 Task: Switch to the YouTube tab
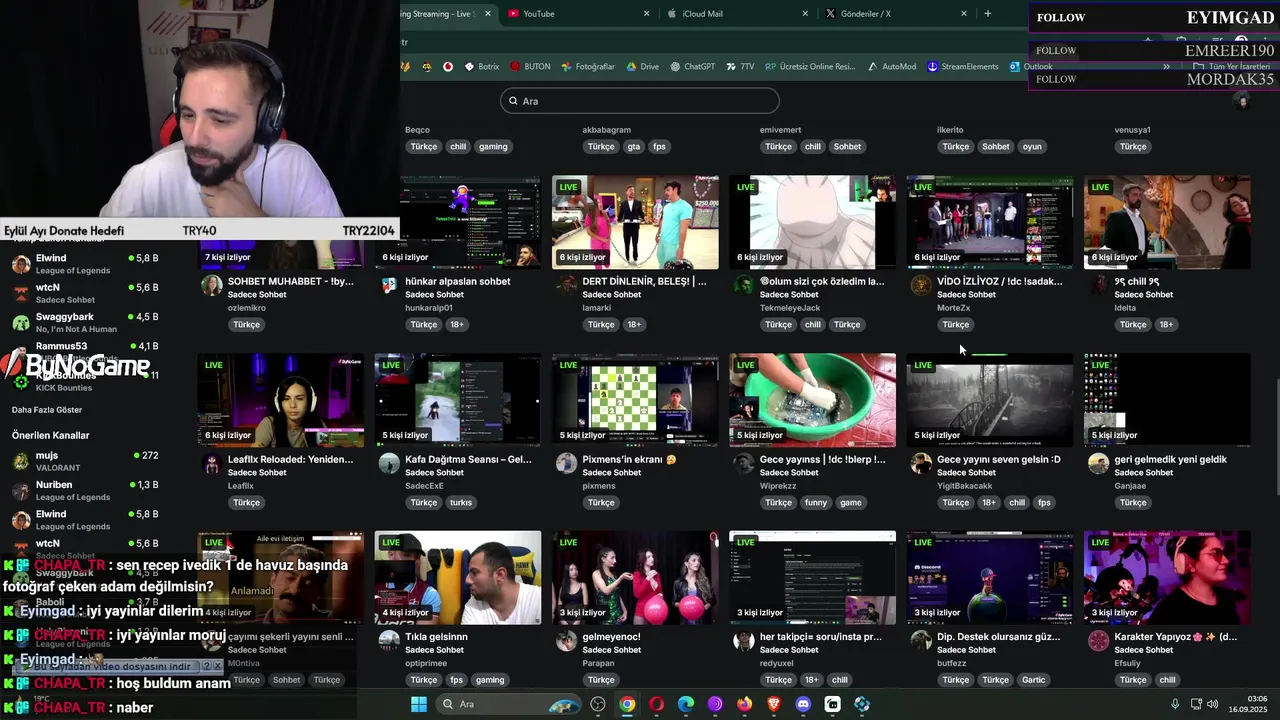[x=580, y=13]
